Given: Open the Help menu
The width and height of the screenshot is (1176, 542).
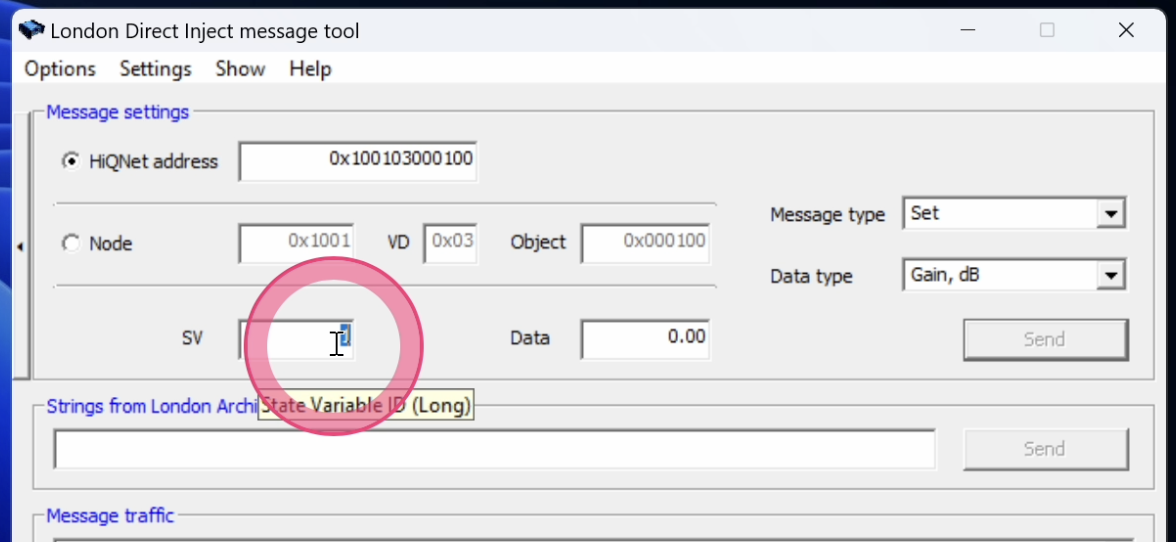Looking at the screenshot, I should [310, 69].
